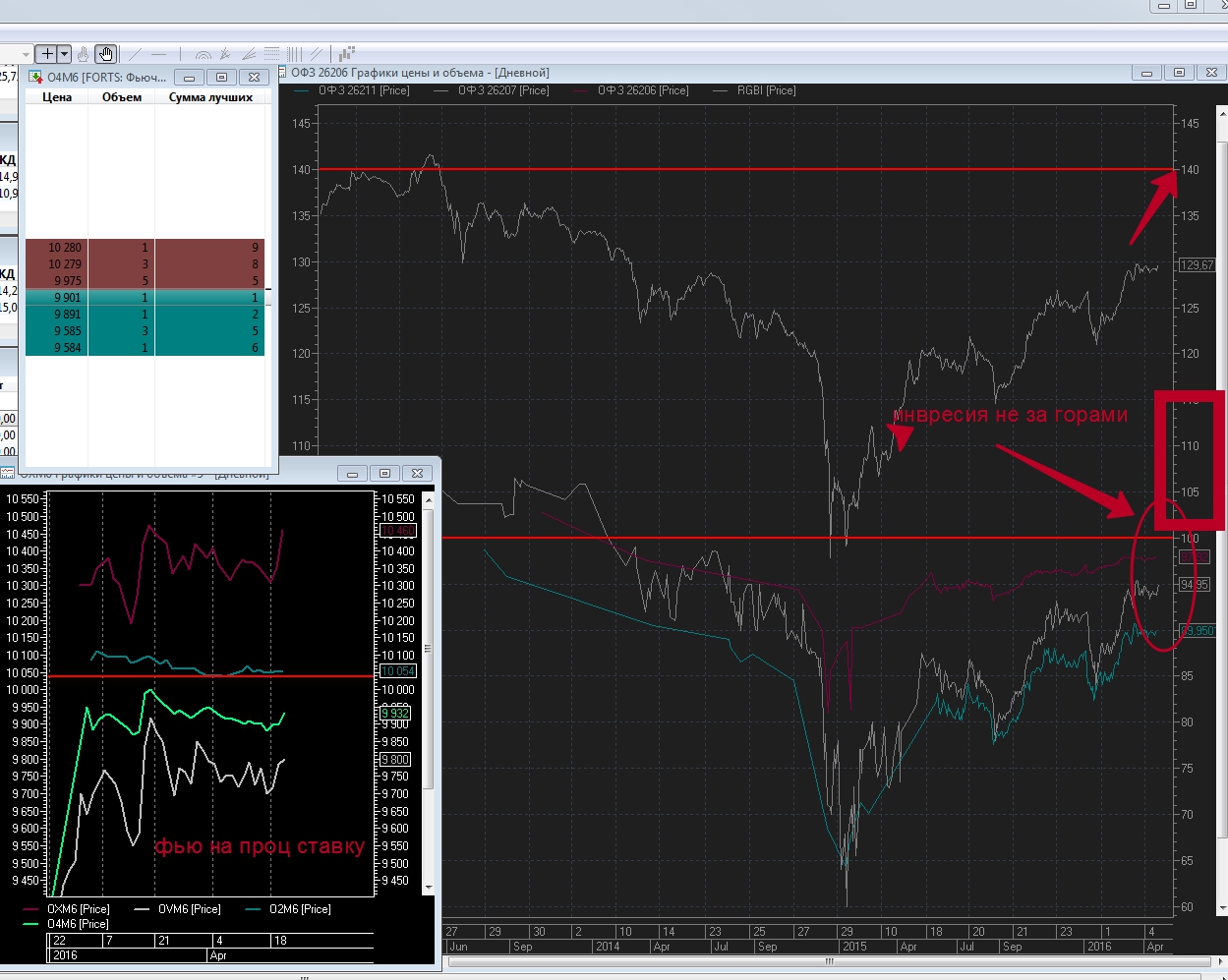Click the ОФЗ 26211 [Price] legend entry

pyautogui.click(x=351, y=90)
